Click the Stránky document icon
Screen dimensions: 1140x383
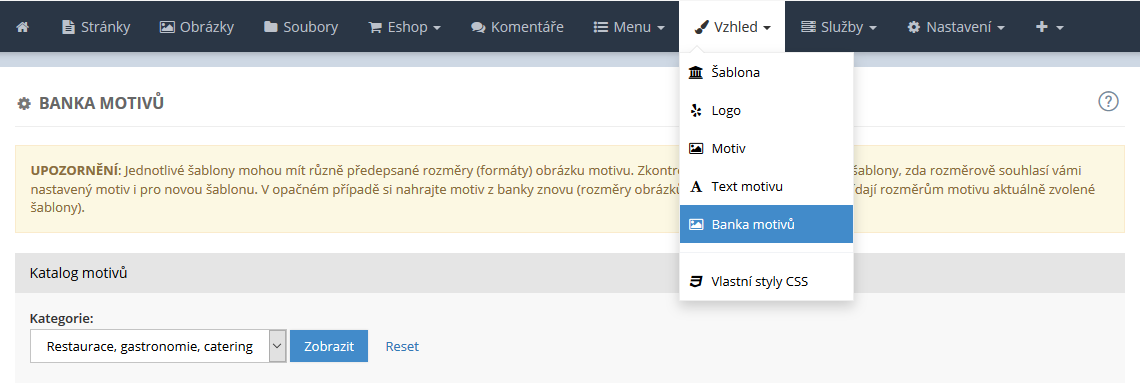point(68,27)
